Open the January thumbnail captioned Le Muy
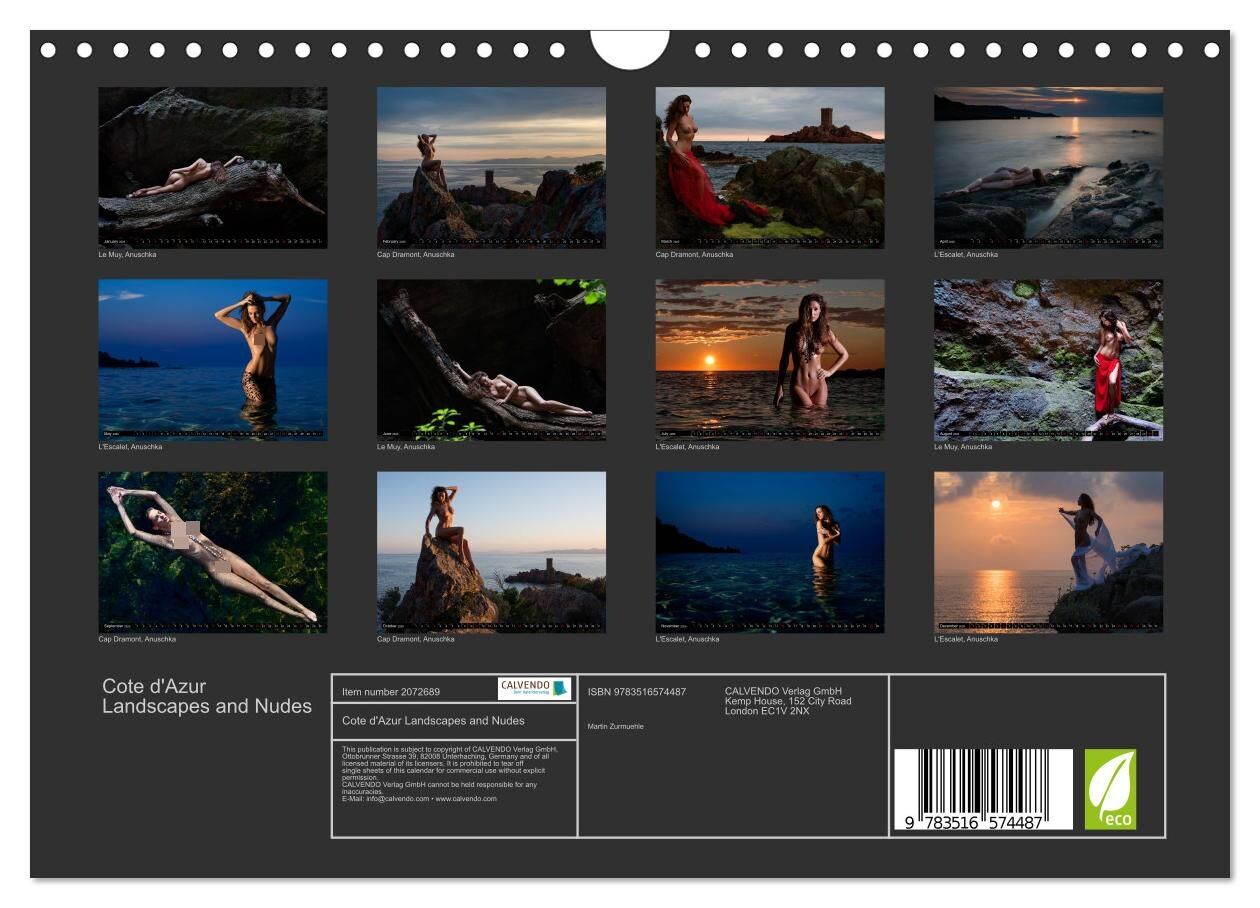Screen dimensions: 1260x908 212,167
